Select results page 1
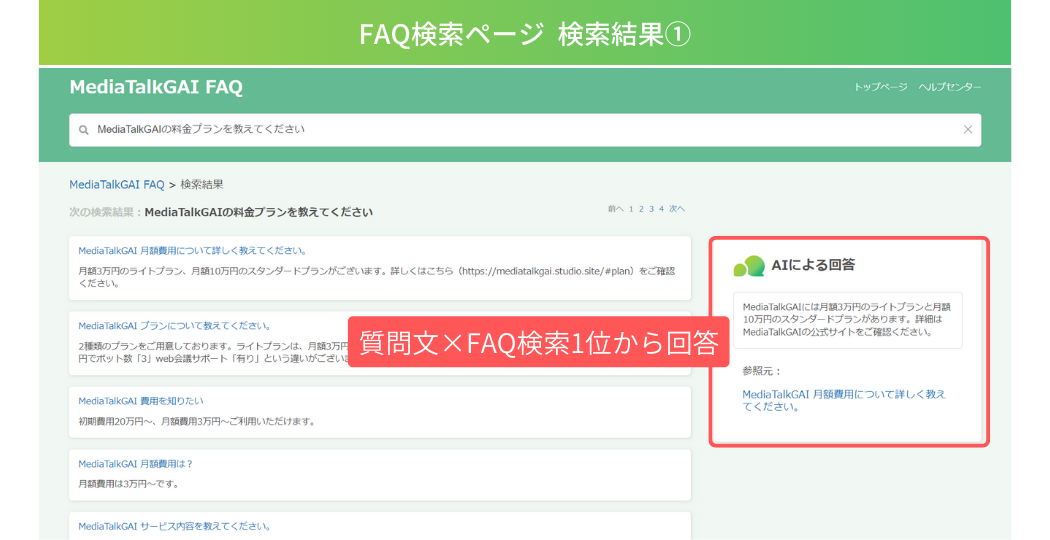 point(631,209)
